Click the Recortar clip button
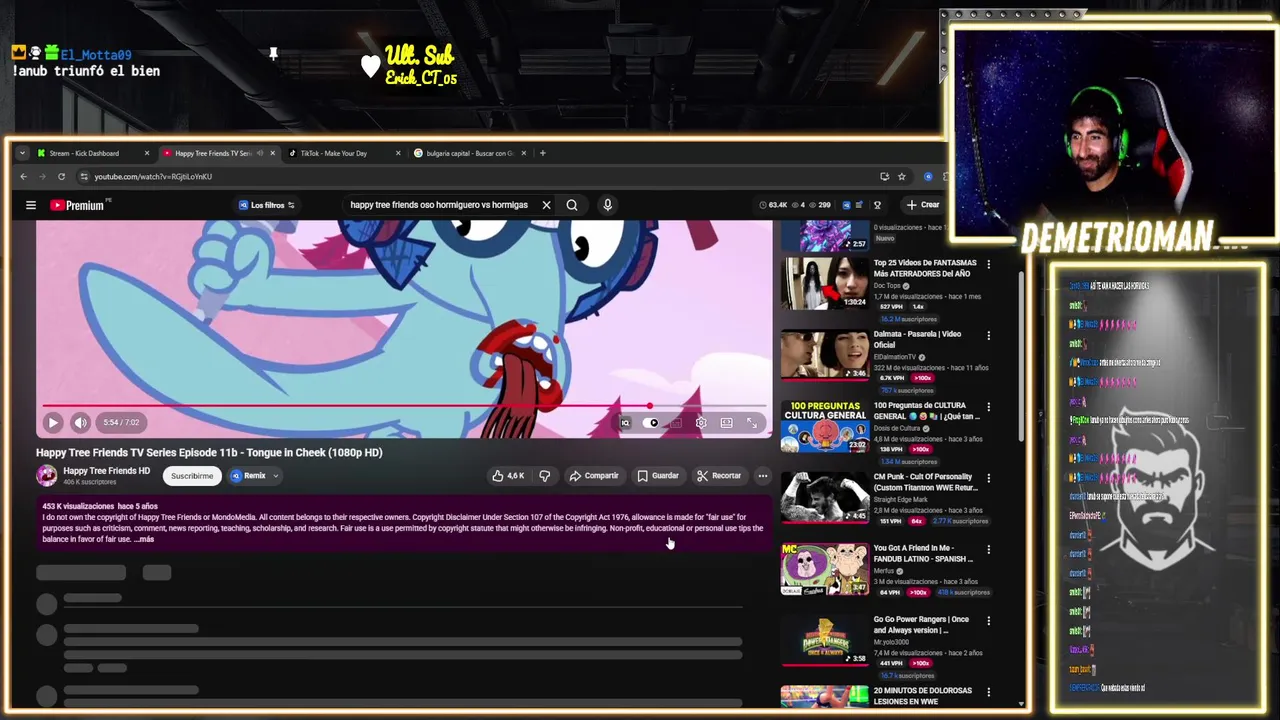Screen dimensions: 1280x720 [719, 476]
